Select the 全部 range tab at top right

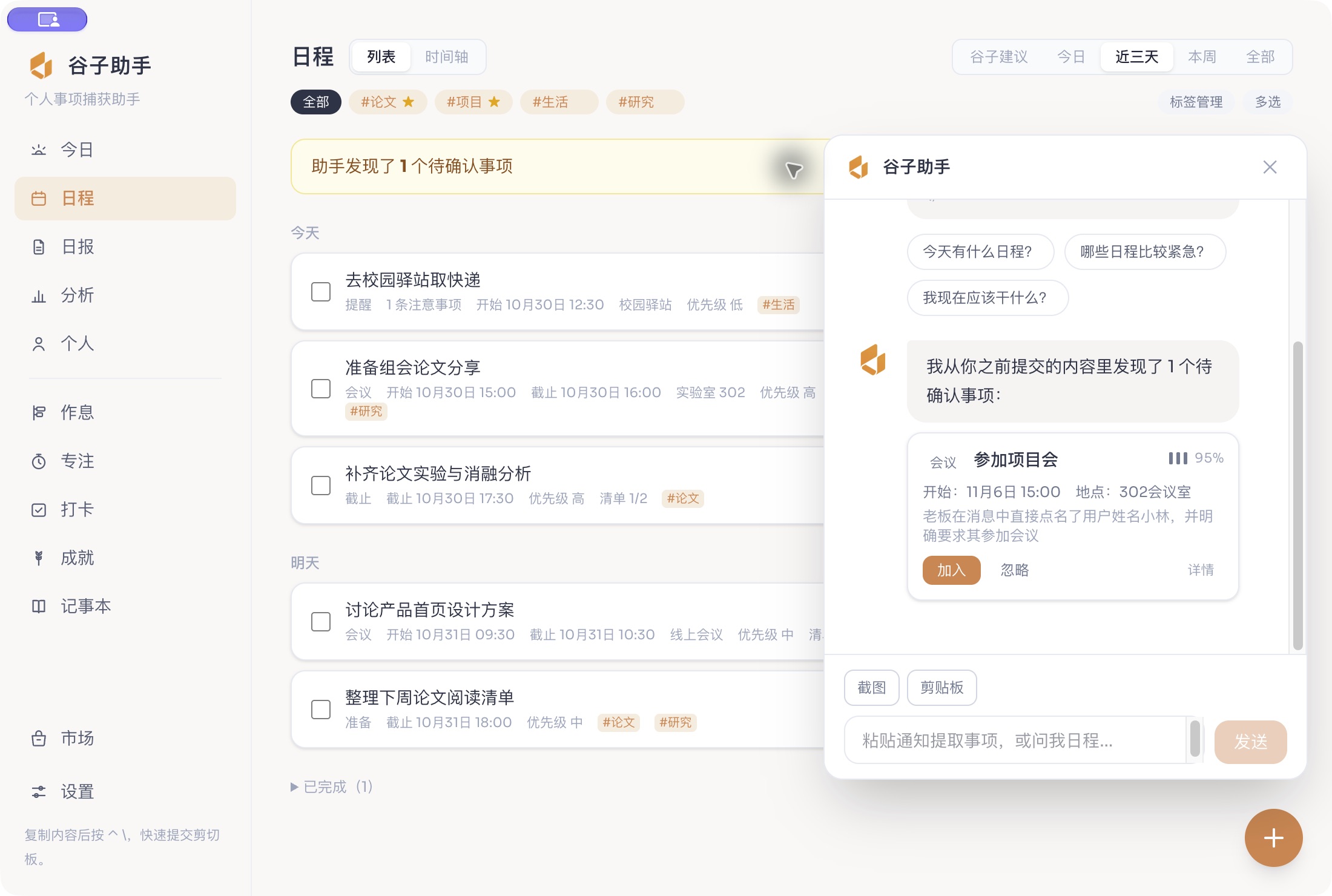pos(1260,57)
